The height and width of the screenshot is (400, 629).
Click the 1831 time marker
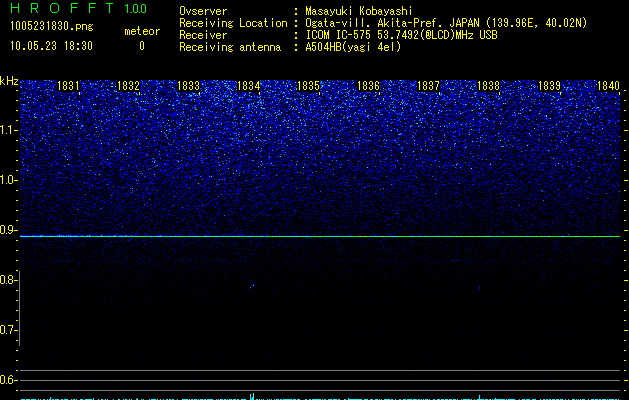point(68,85)
